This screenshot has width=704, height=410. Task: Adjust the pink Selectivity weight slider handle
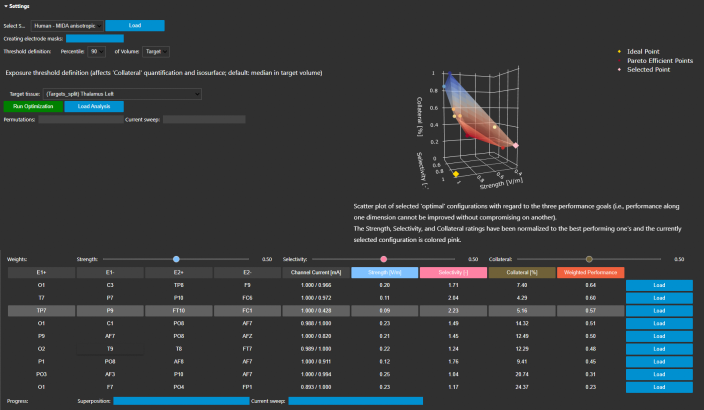(x=383, y=259)
